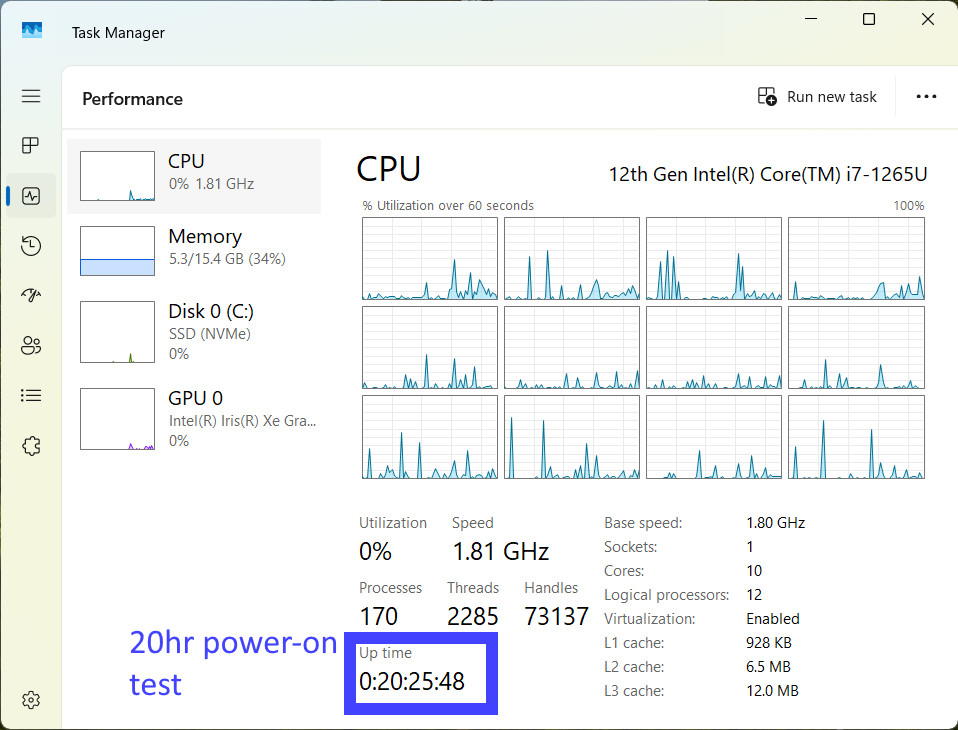Image resolution: width=958 pixels, height=730 pixels.
Task: Click the Task Manager app icon
Action: point(32,31)
